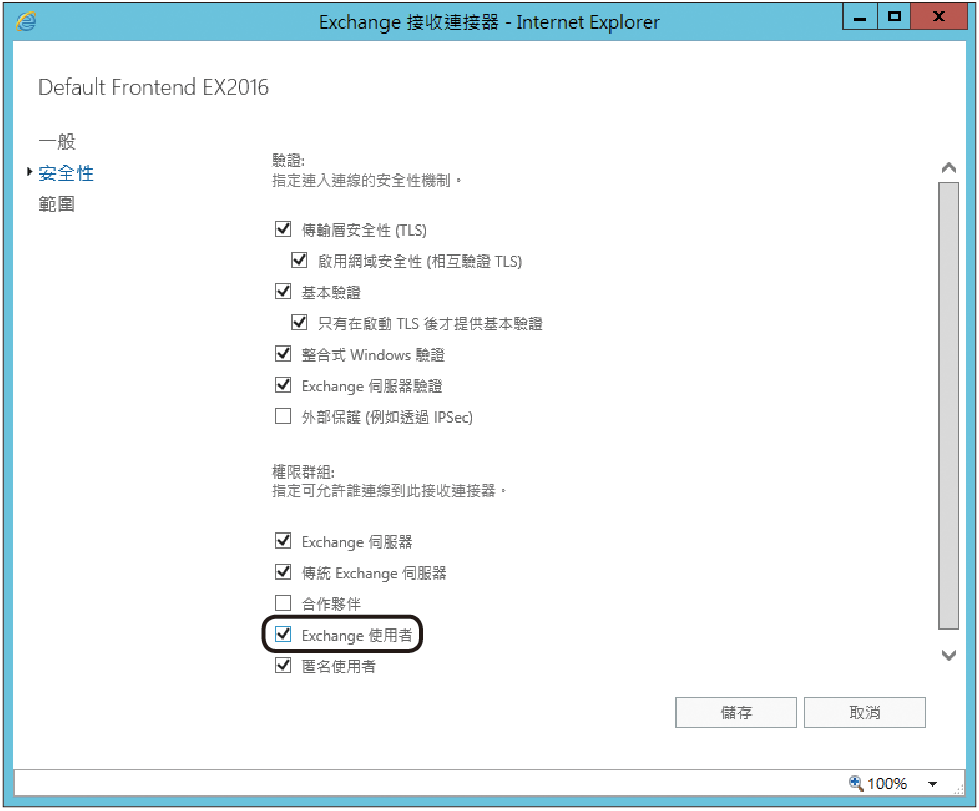
Task: Uncheck Exchange 伺服器 permission group checkbox
Action: click(283, 541)
